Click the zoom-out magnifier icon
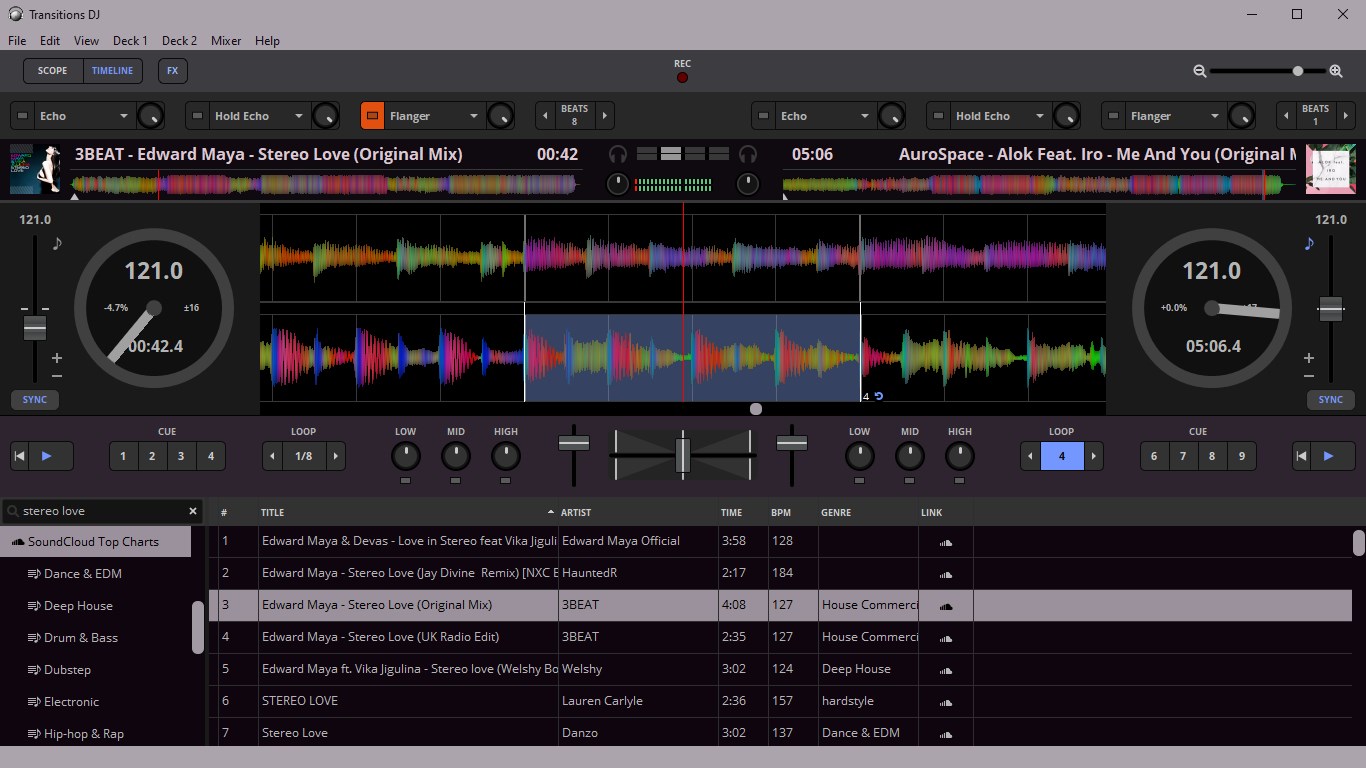 1199,71
